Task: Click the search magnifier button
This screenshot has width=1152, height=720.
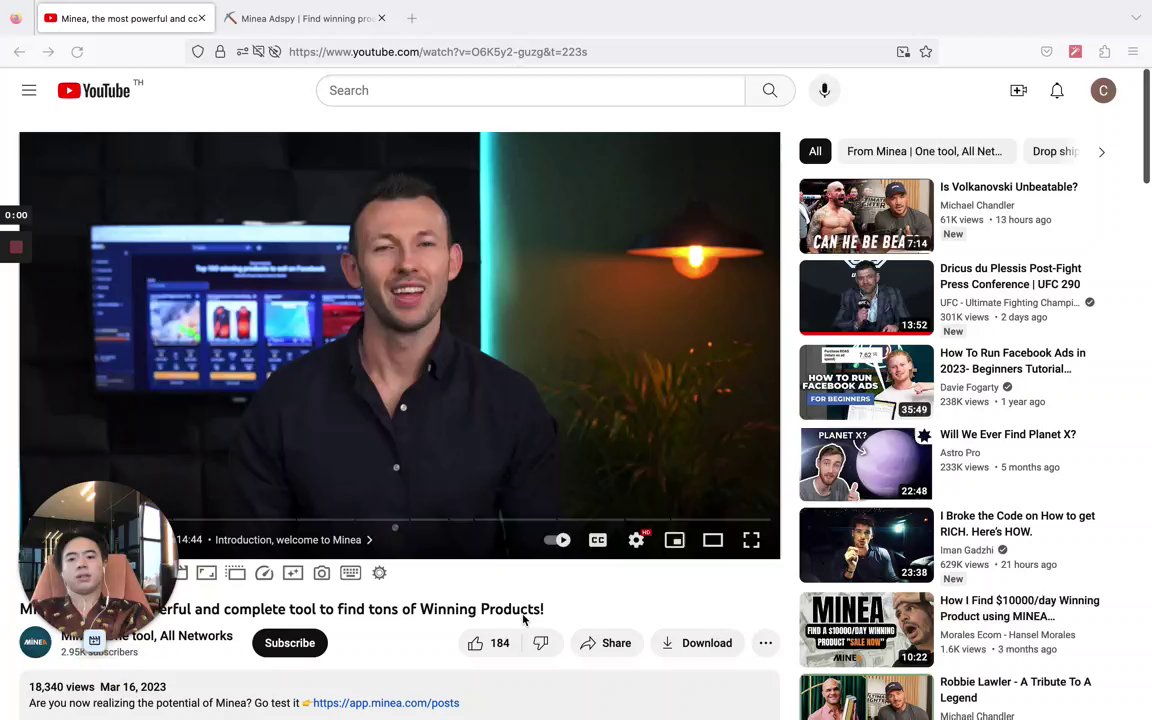Action: click(x=769, y=90)
